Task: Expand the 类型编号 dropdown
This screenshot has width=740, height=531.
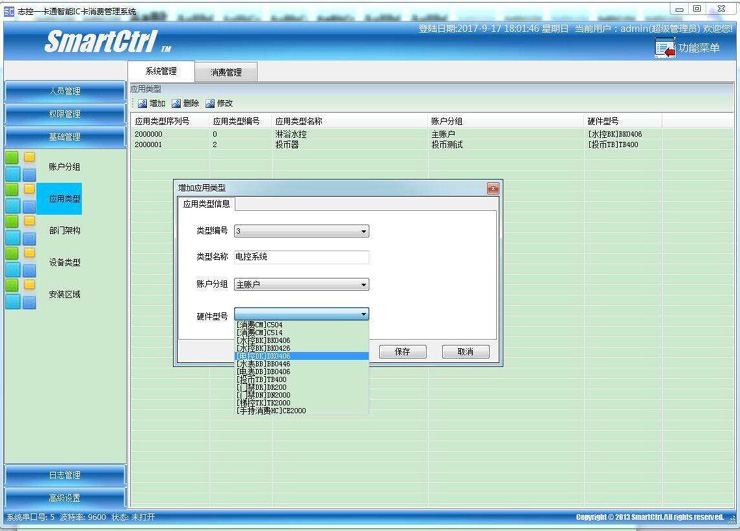Action: pos(364,231)
